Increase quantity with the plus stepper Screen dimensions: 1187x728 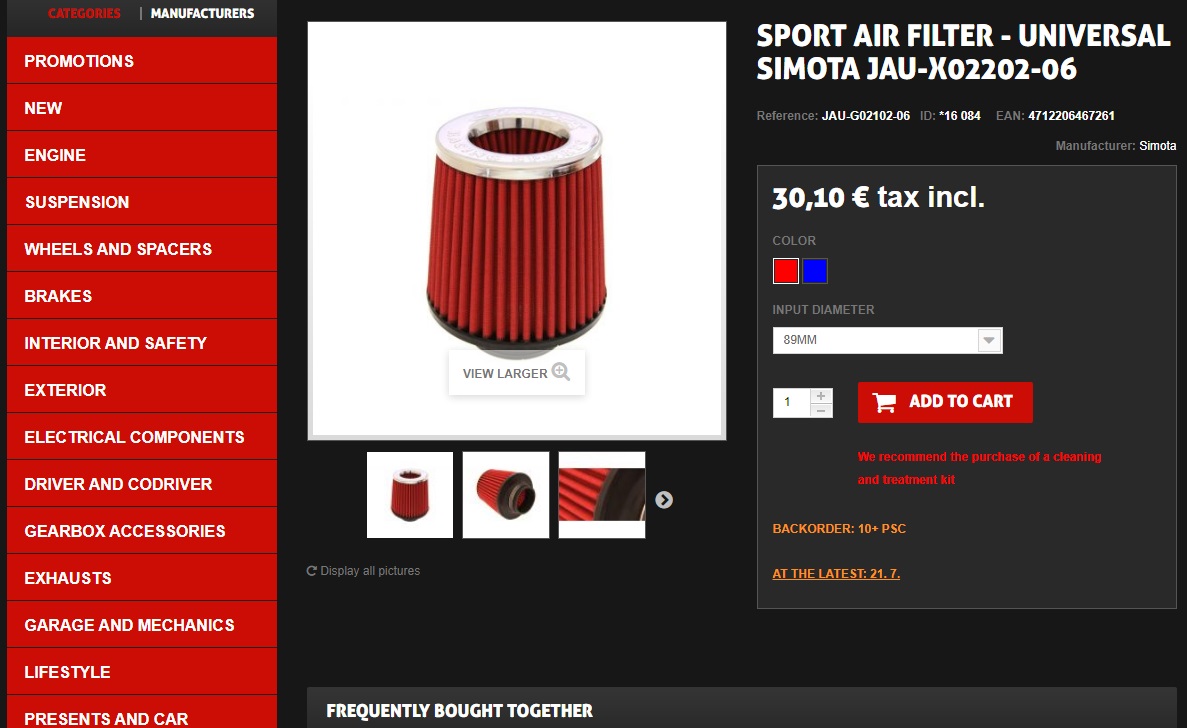click(x=821, y=396)
